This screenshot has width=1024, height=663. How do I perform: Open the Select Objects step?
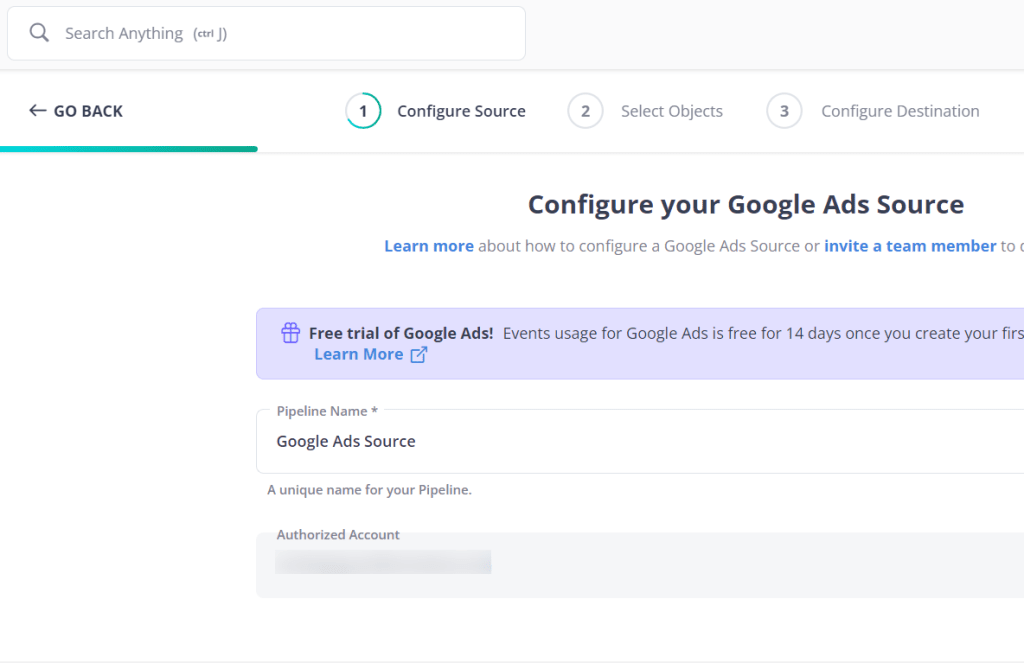click(x=671, y=111)
